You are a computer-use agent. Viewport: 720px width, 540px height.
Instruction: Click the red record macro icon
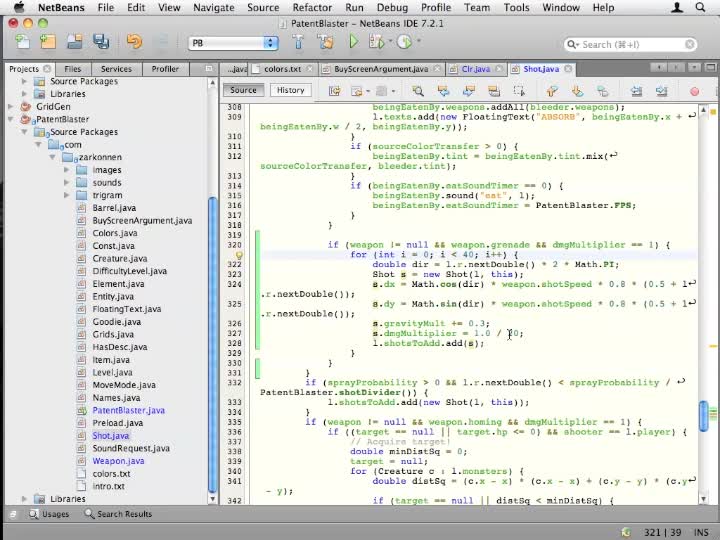(694, 91)
